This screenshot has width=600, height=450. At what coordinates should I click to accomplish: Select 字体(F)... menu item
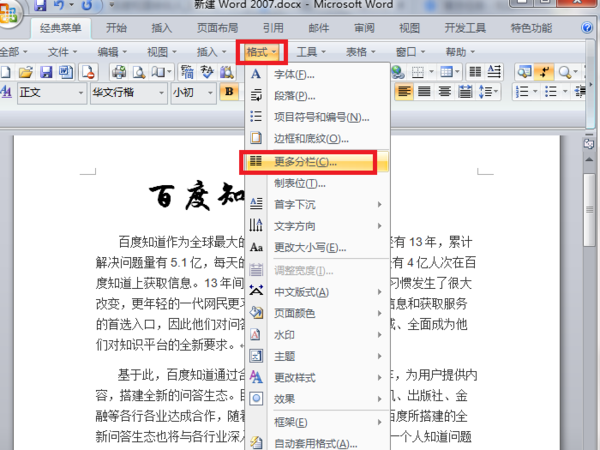tap(318, 75)
